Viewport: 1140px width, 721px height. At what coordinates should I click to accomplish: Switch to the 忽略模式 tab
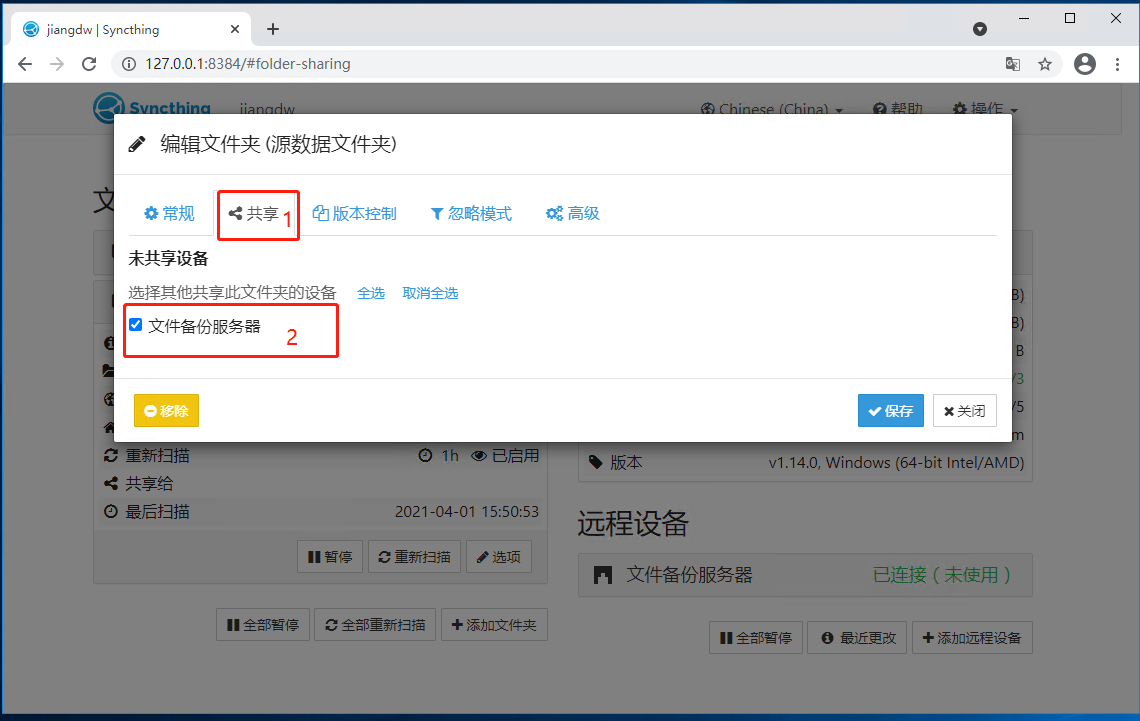click(x=471, y=213)
